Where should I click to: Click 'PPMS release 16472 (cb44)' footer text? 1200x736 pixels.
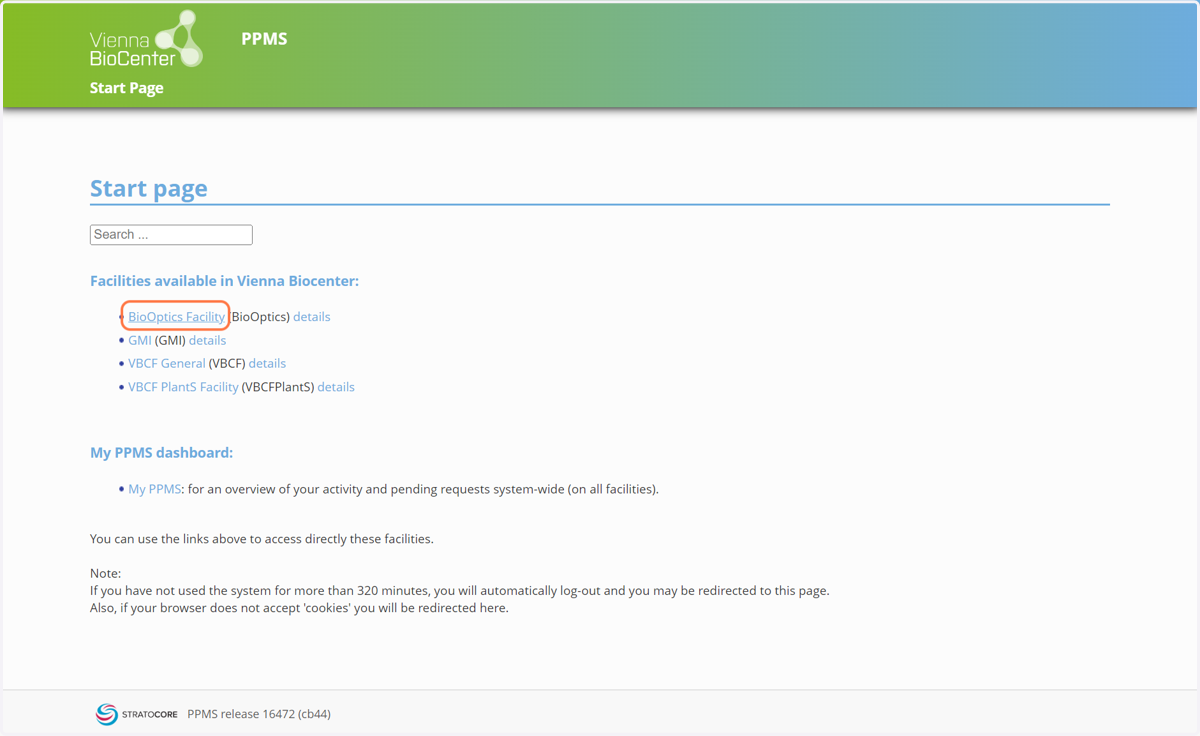point(259,714)
